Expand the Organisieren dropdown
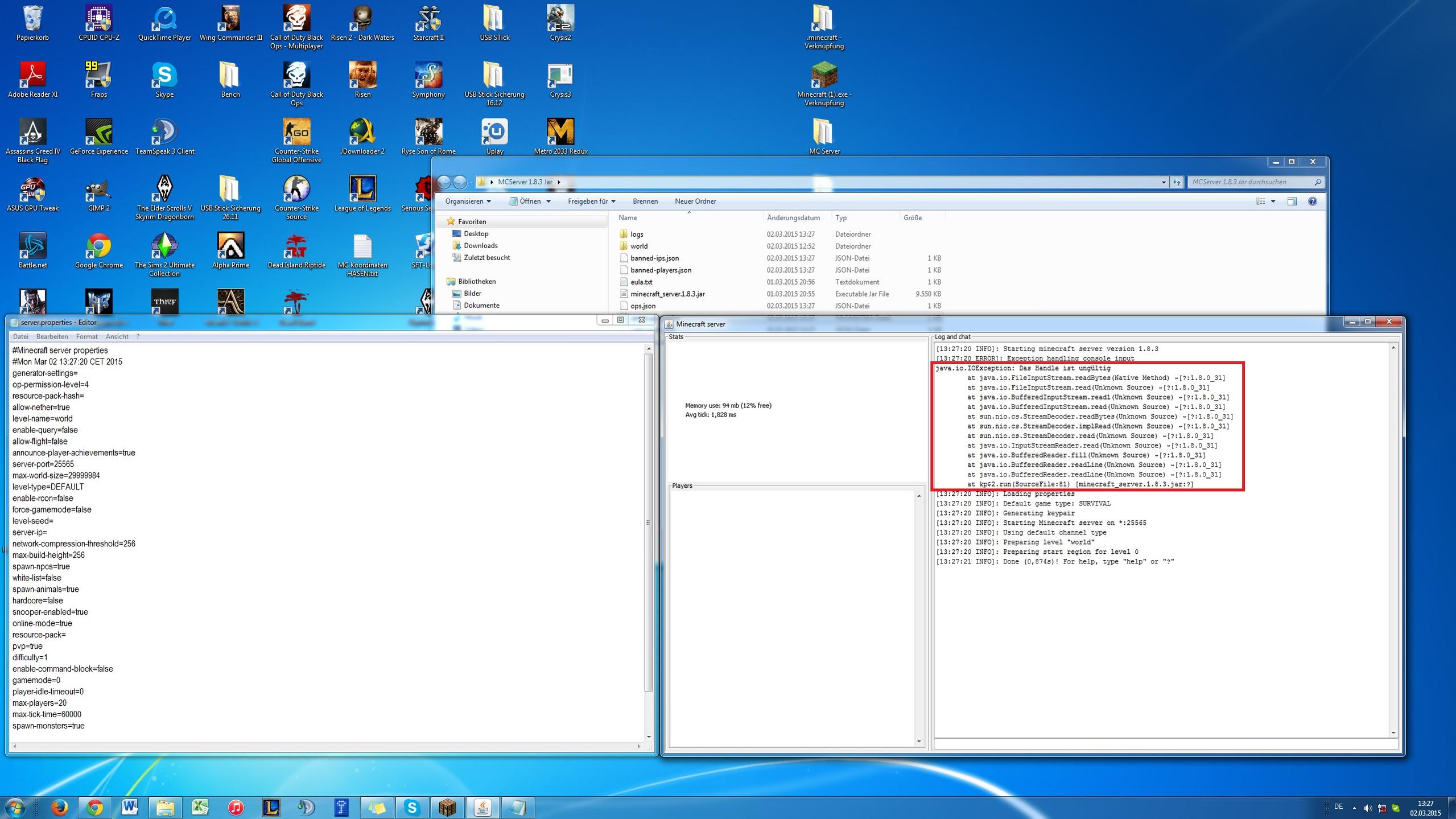 click(x=468, y=201)
